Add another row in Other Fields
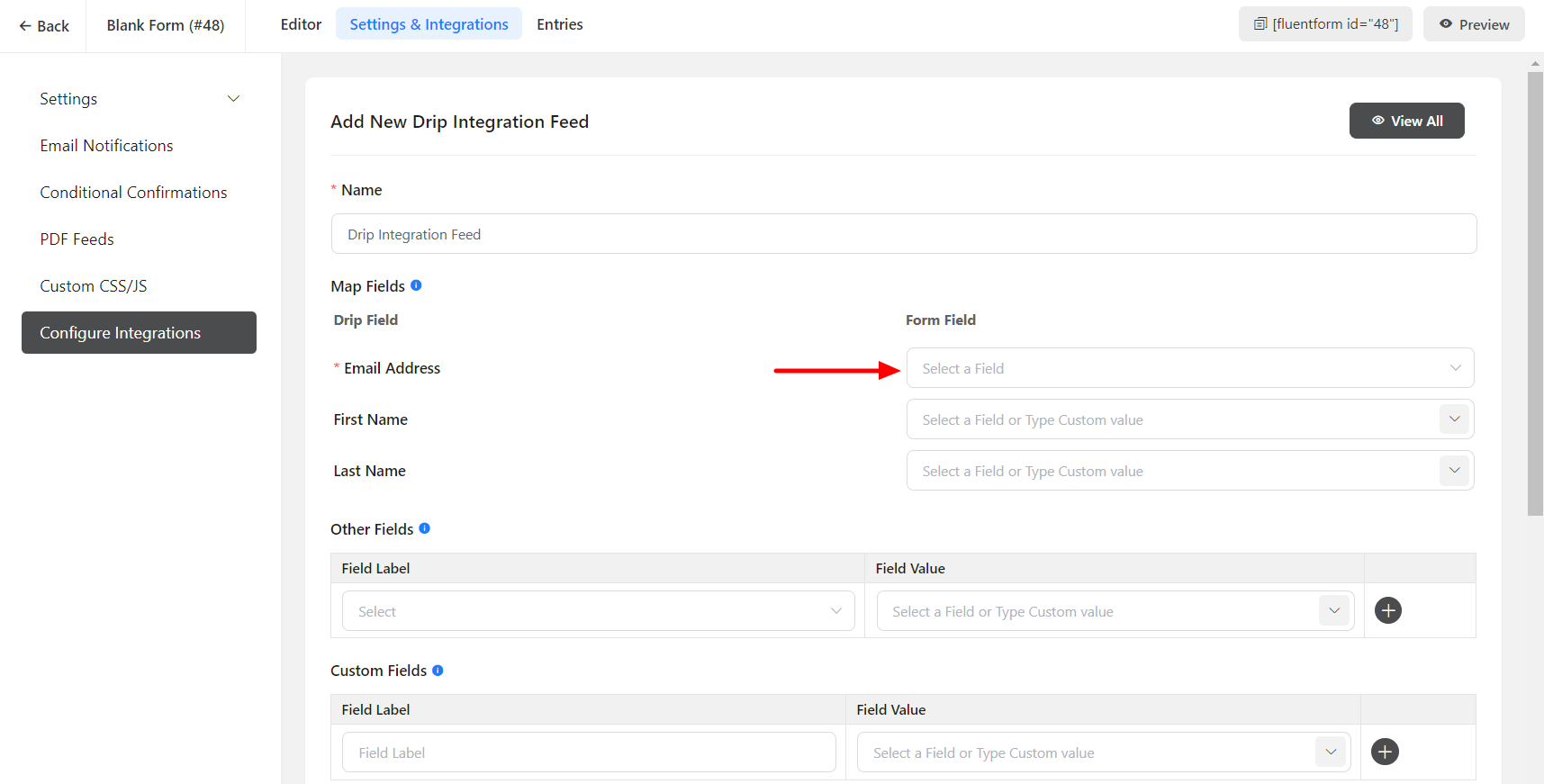This screenshot has width=1544, height=784. click(x=1387, y=610)
